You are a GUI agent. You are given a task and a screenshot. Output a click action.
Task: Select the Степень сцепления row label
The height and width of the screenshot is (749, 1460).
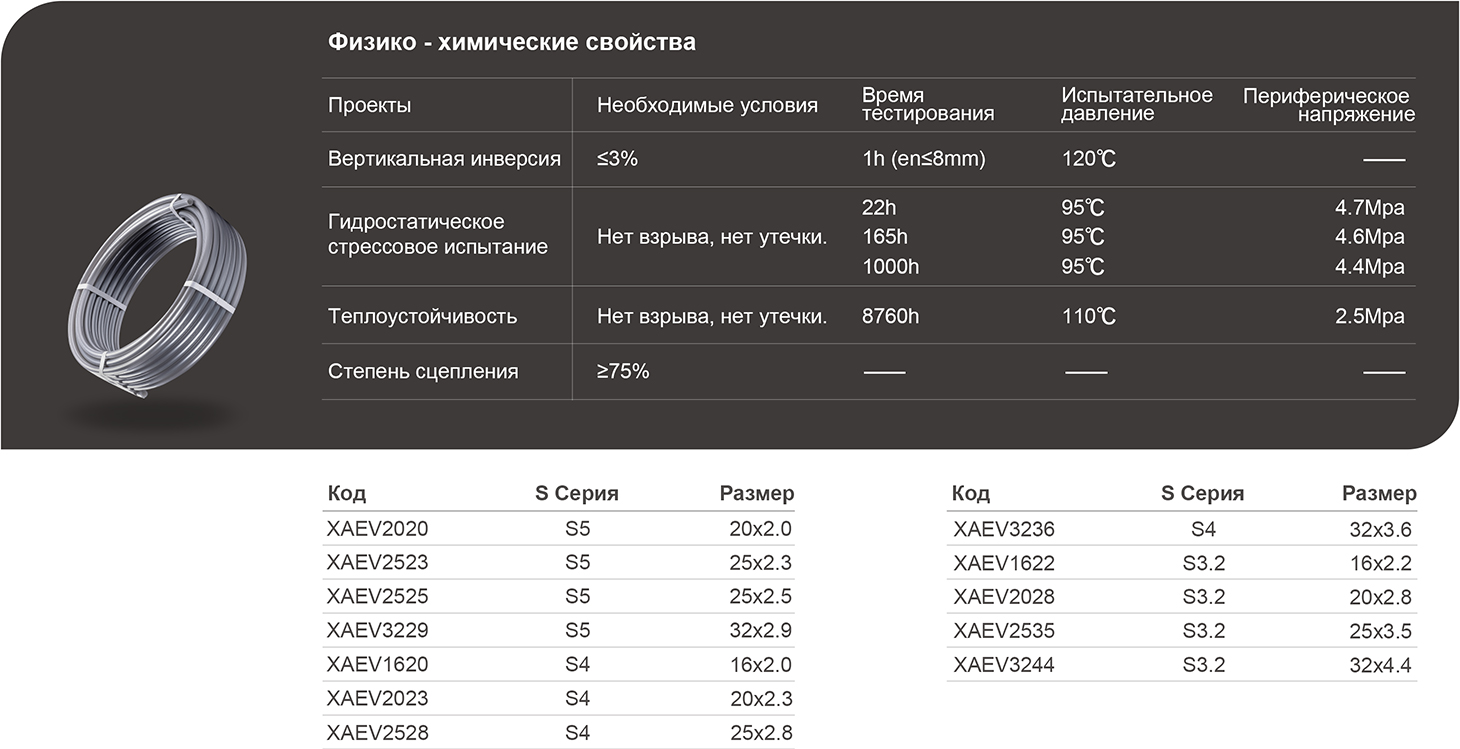(x=423, y=371)
